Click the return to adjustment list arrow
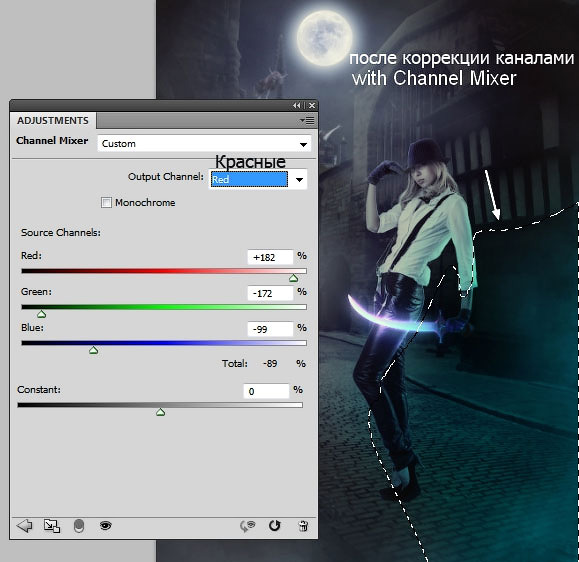 pyautogui.click(x=25, y=525)
